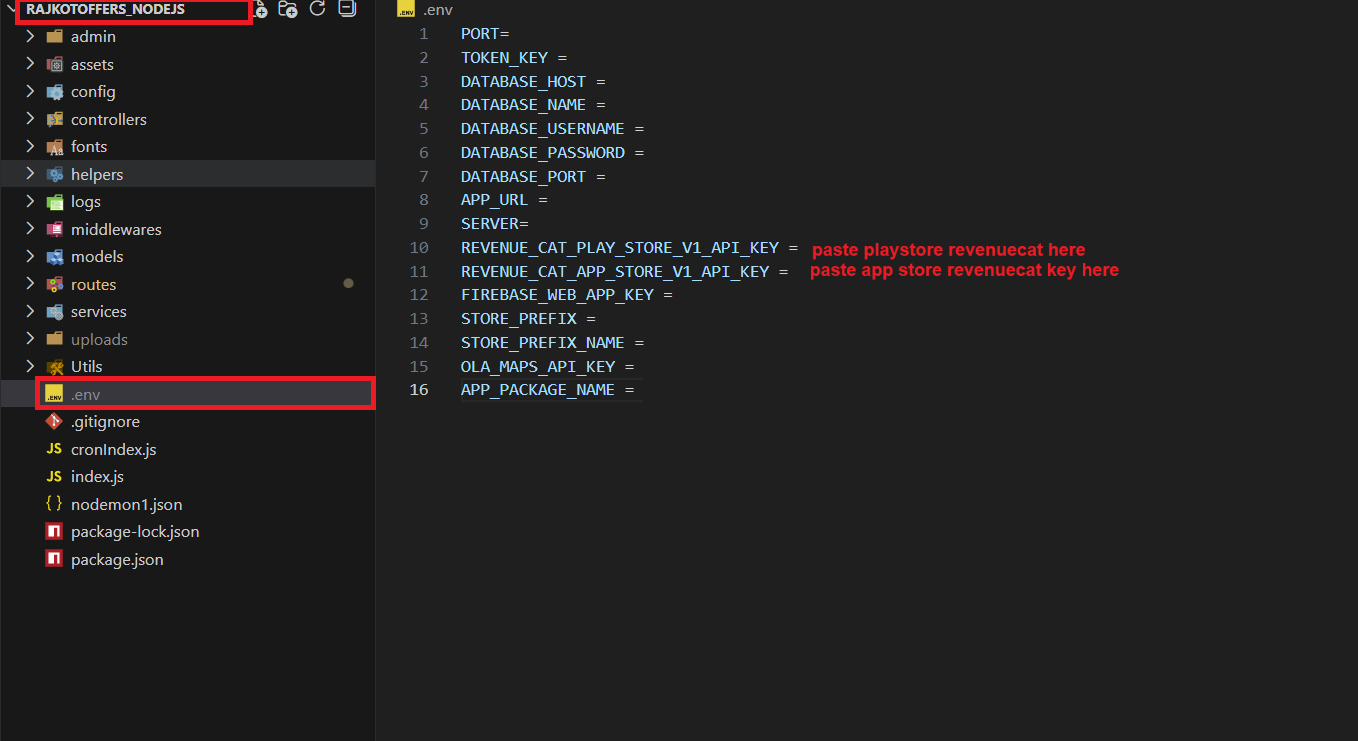Open package-lock.json file
This screenshot has height=741, width=1358.
point(135,532)
